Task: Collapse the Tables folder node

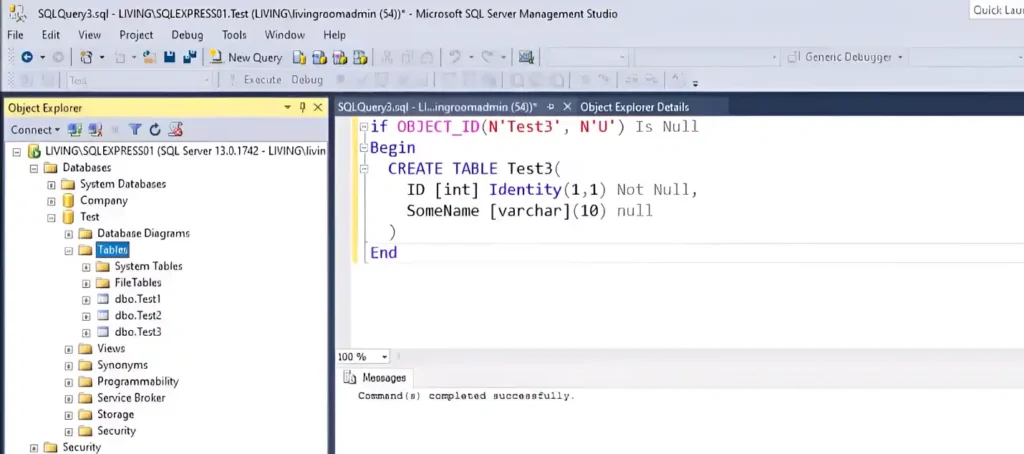Action: coord(69,250)
